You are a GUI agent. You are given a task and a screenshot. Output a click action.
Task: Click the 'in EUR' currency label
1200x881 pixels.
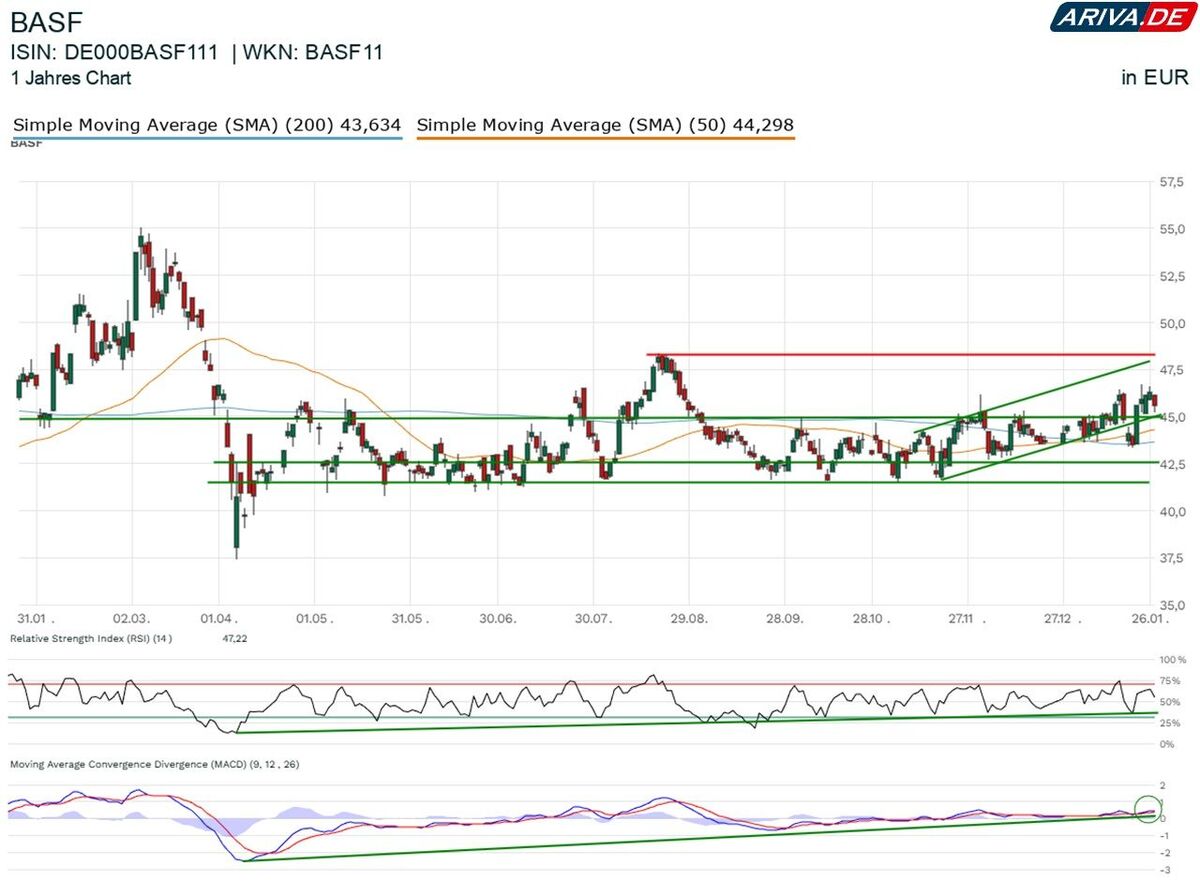click(x=1155, y=78)
